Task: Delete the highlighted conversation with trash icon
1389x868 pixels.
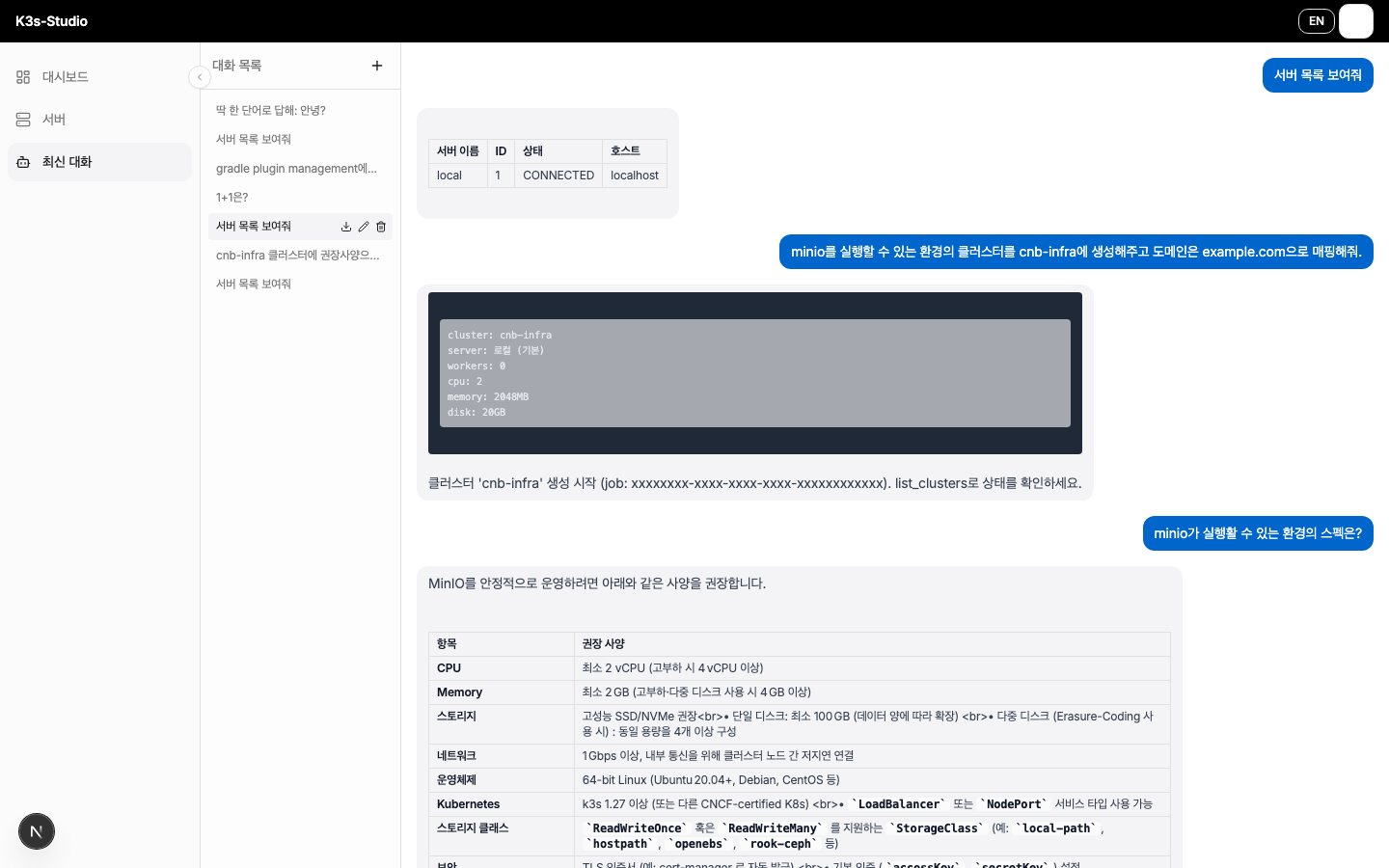Action: click(x=381, y=227)
